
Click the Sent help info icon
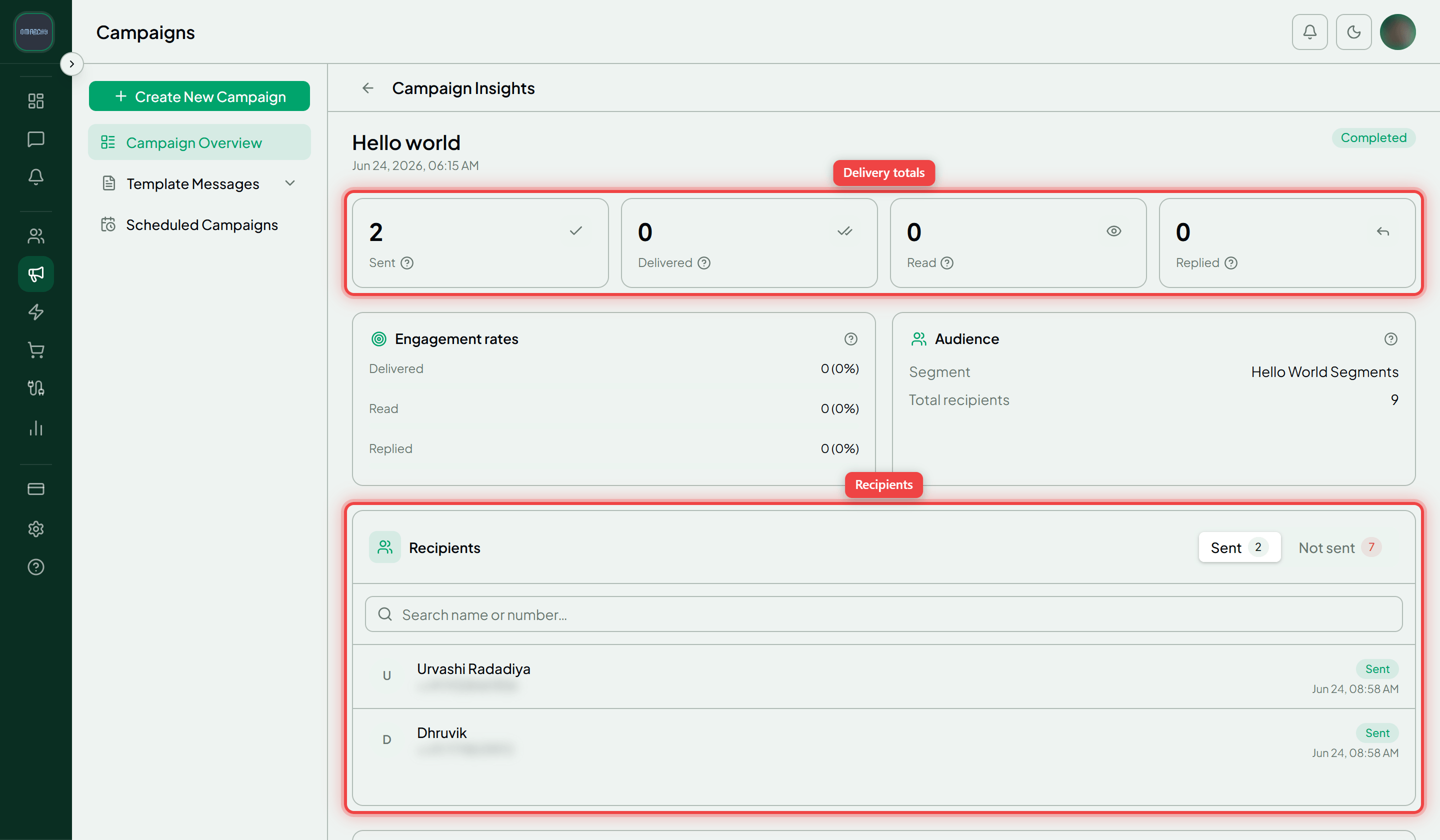tap(407, 263)
